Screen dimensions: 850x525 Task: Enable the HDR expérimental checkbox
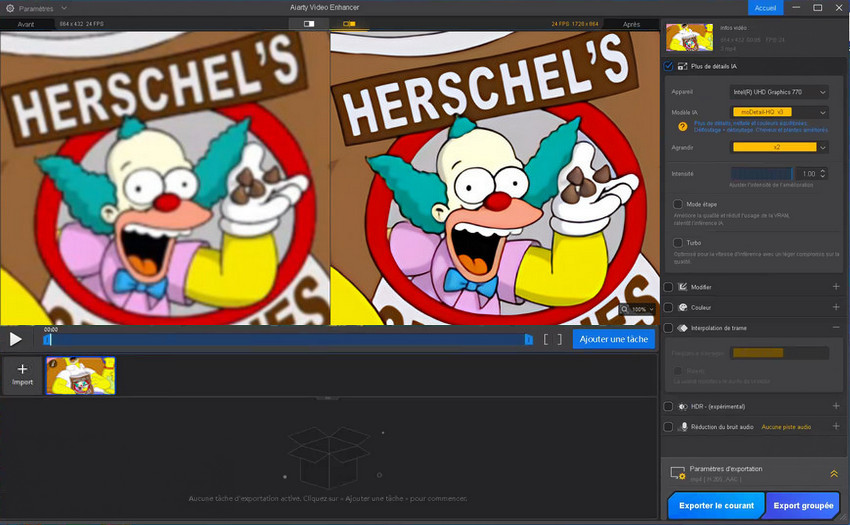(x=668, y=406)
